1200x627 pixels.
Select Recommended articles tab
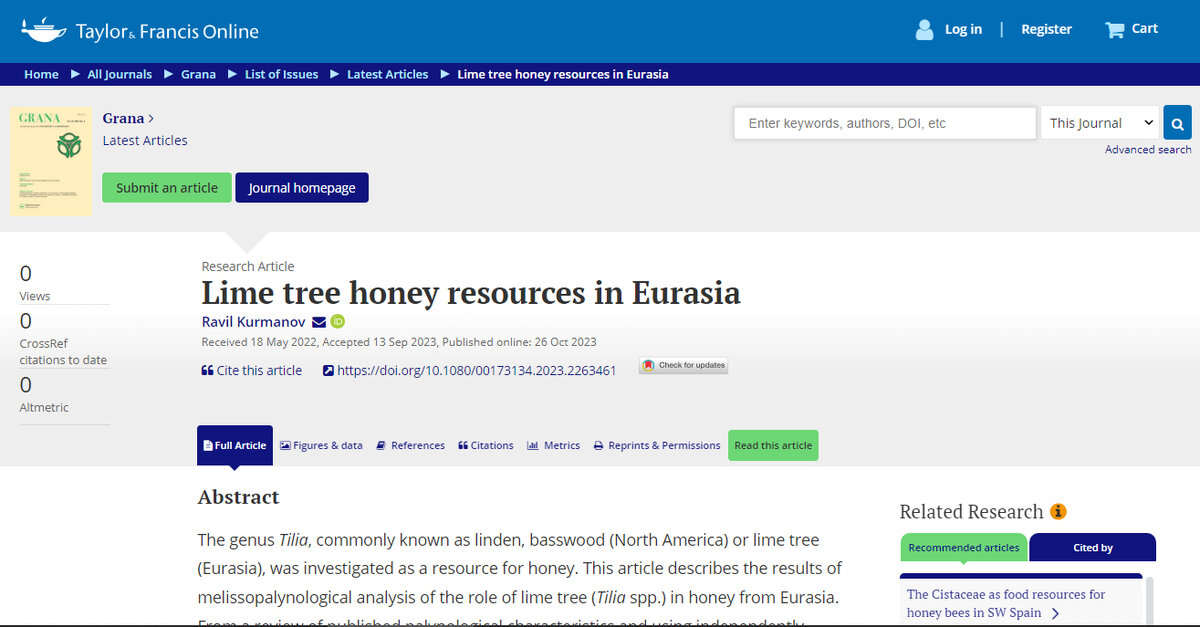964,547
